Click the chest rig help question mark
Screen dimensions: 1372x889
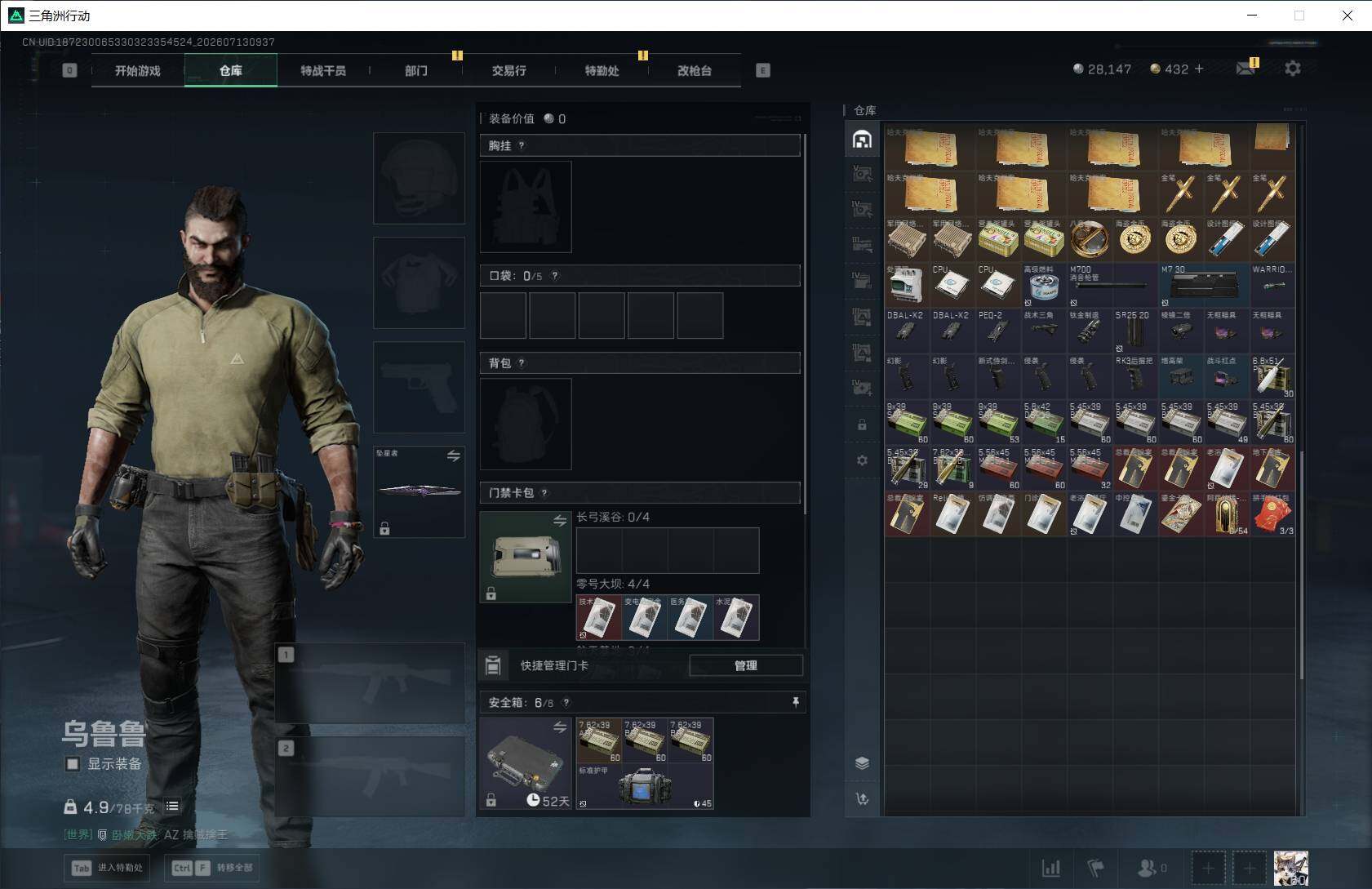tap(522, 145)
